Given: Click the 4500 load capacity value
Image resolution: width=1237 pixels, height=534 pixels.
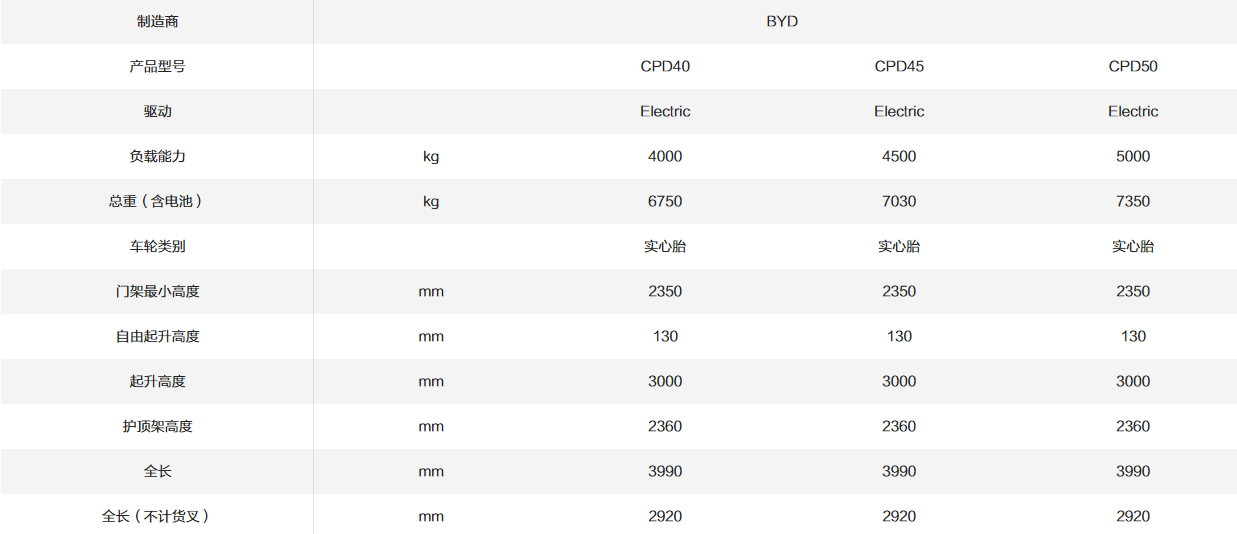Looking at the screenshot, I should click(899, 156).
